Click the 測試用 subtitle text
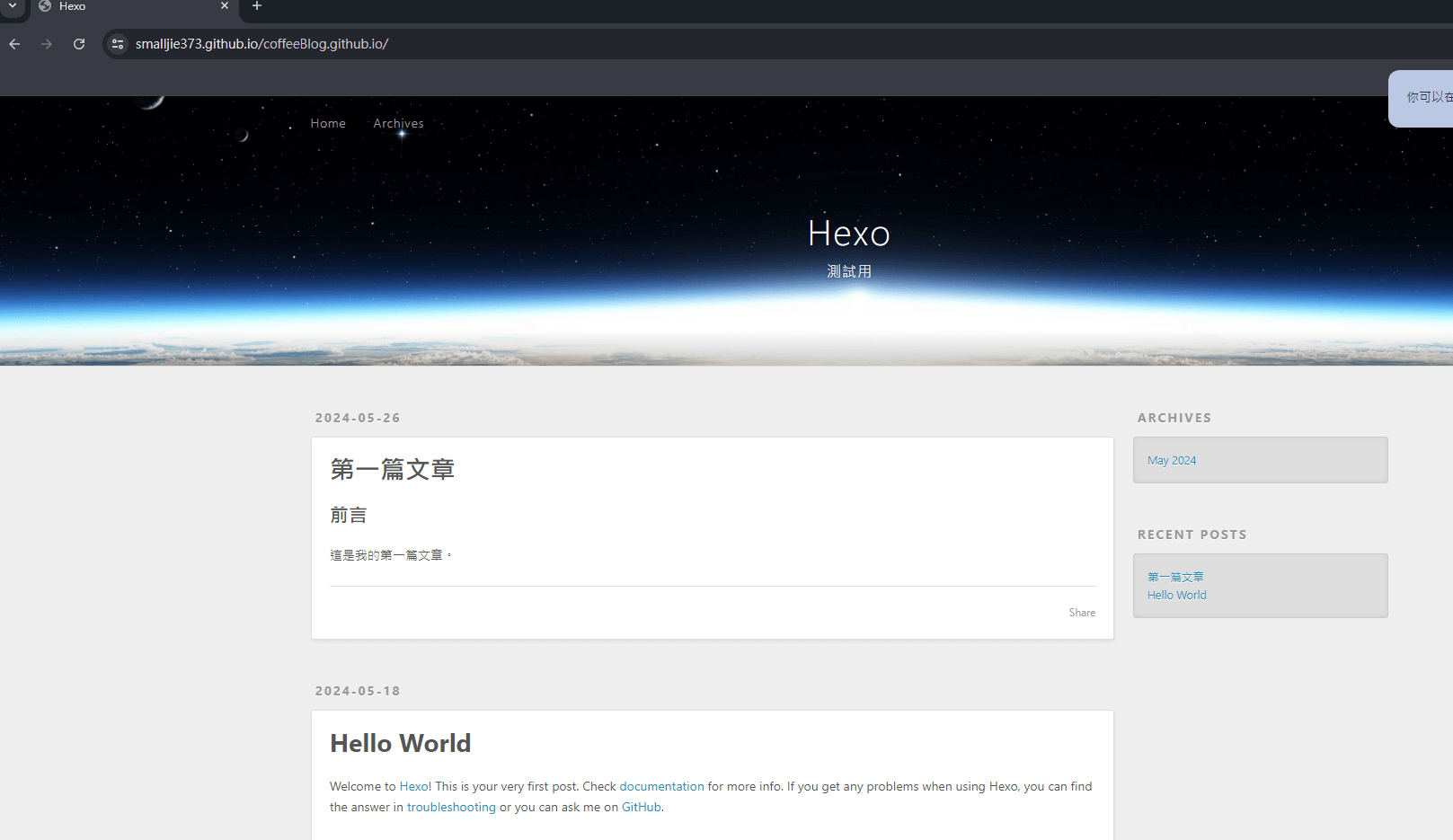Screen dimensions: 1453x840 coord(849,271)
